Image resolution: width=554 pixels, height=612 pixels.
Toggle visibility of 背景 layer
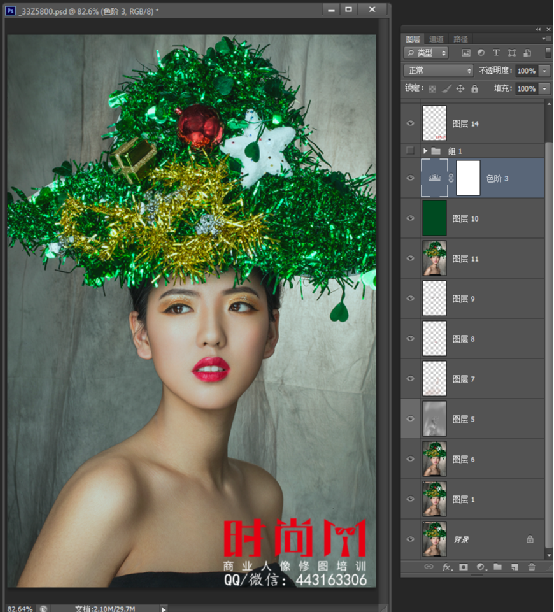click(410, 539)
